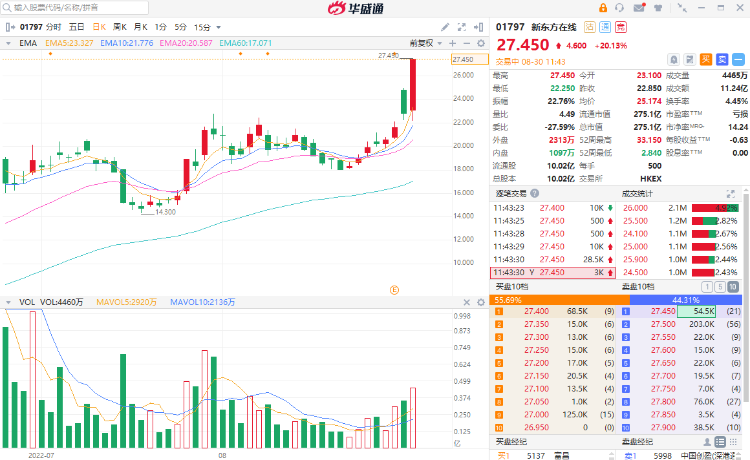Viewport: 750px width, 460px height.
Task: Click the stock code search input field
Action: click(75, 6)
